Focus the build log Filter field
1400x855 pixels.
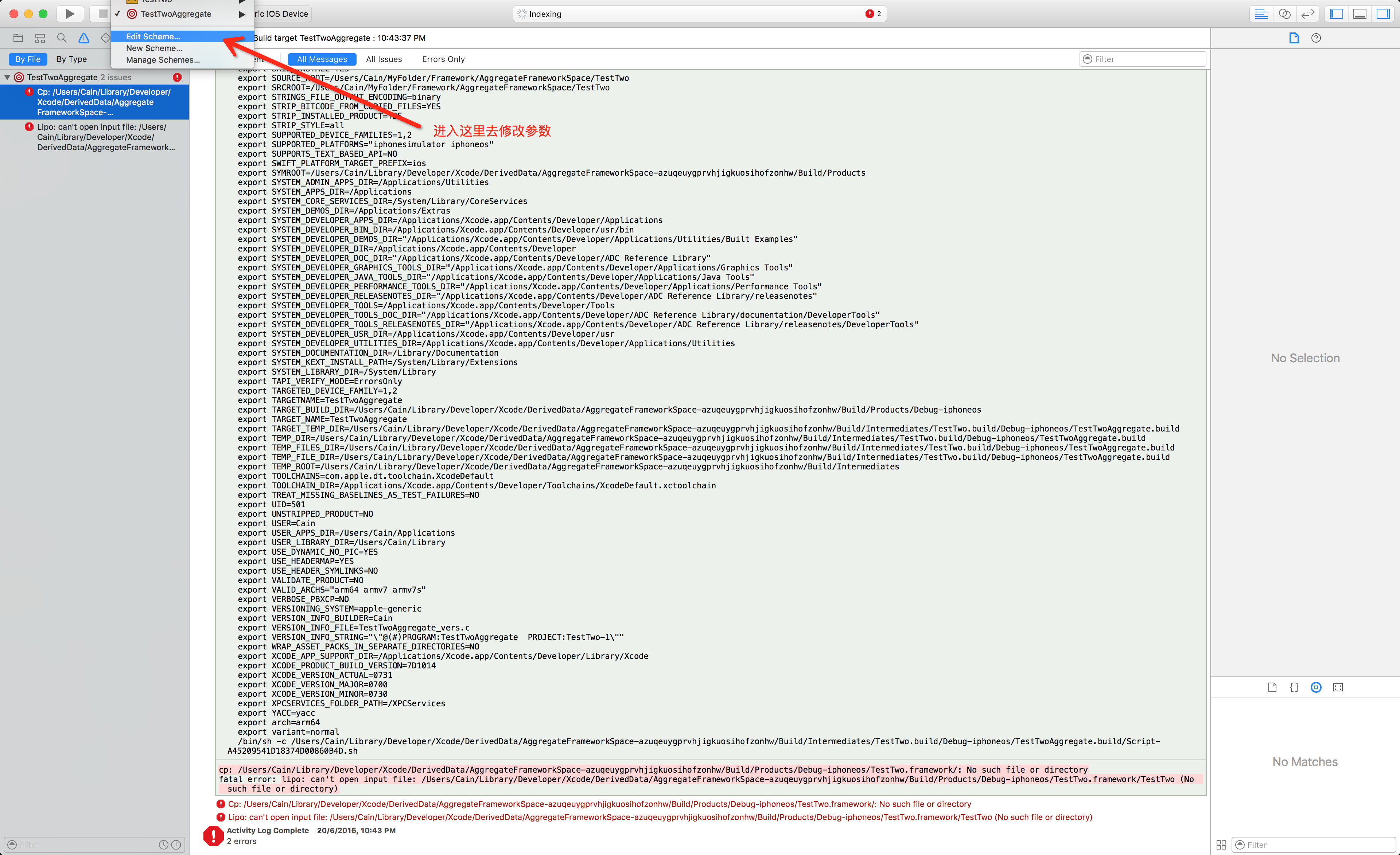tap(1143, 59)
